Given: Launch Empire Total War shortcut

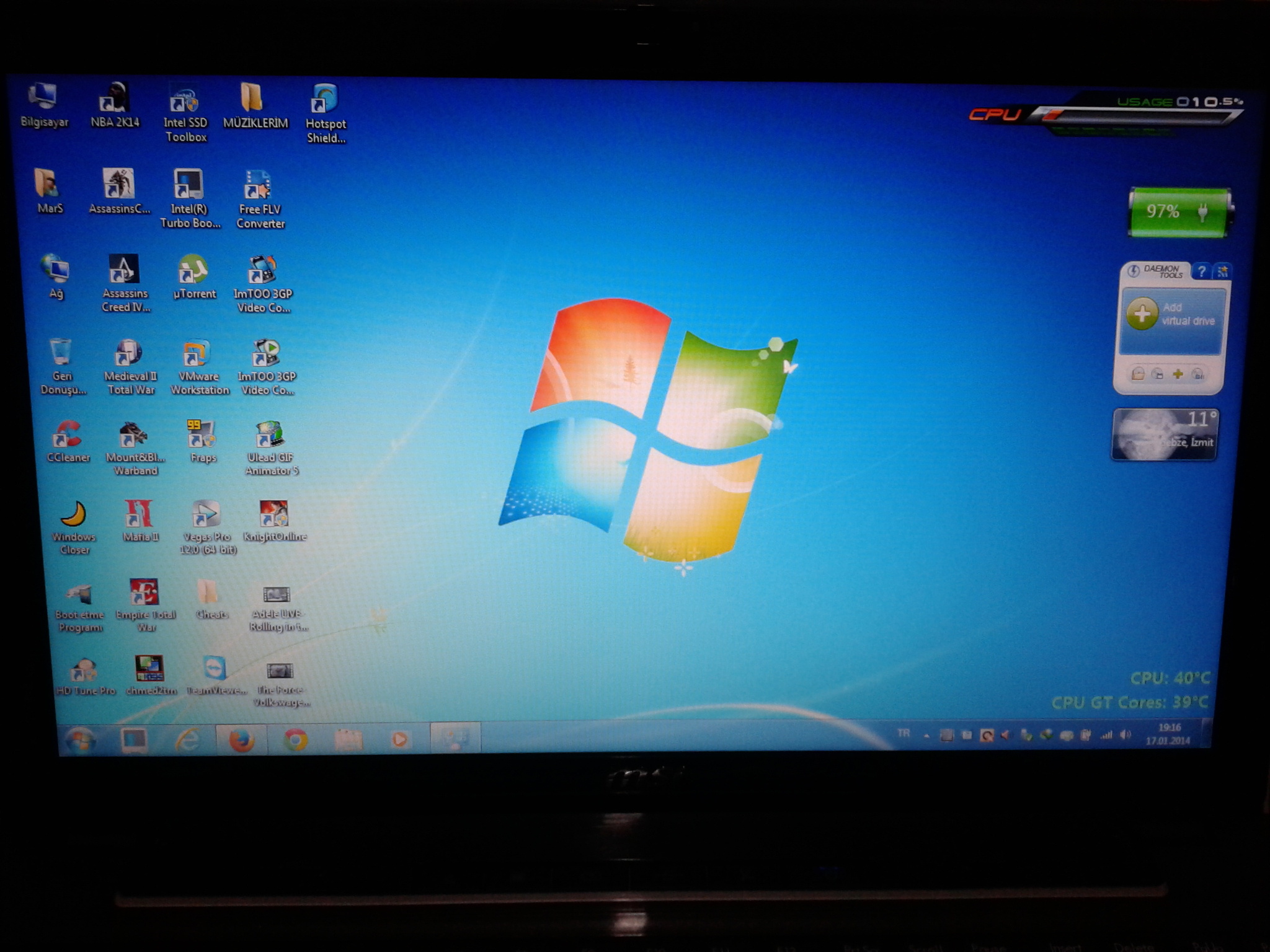Looking at the screenshot, I should point(145,606).
